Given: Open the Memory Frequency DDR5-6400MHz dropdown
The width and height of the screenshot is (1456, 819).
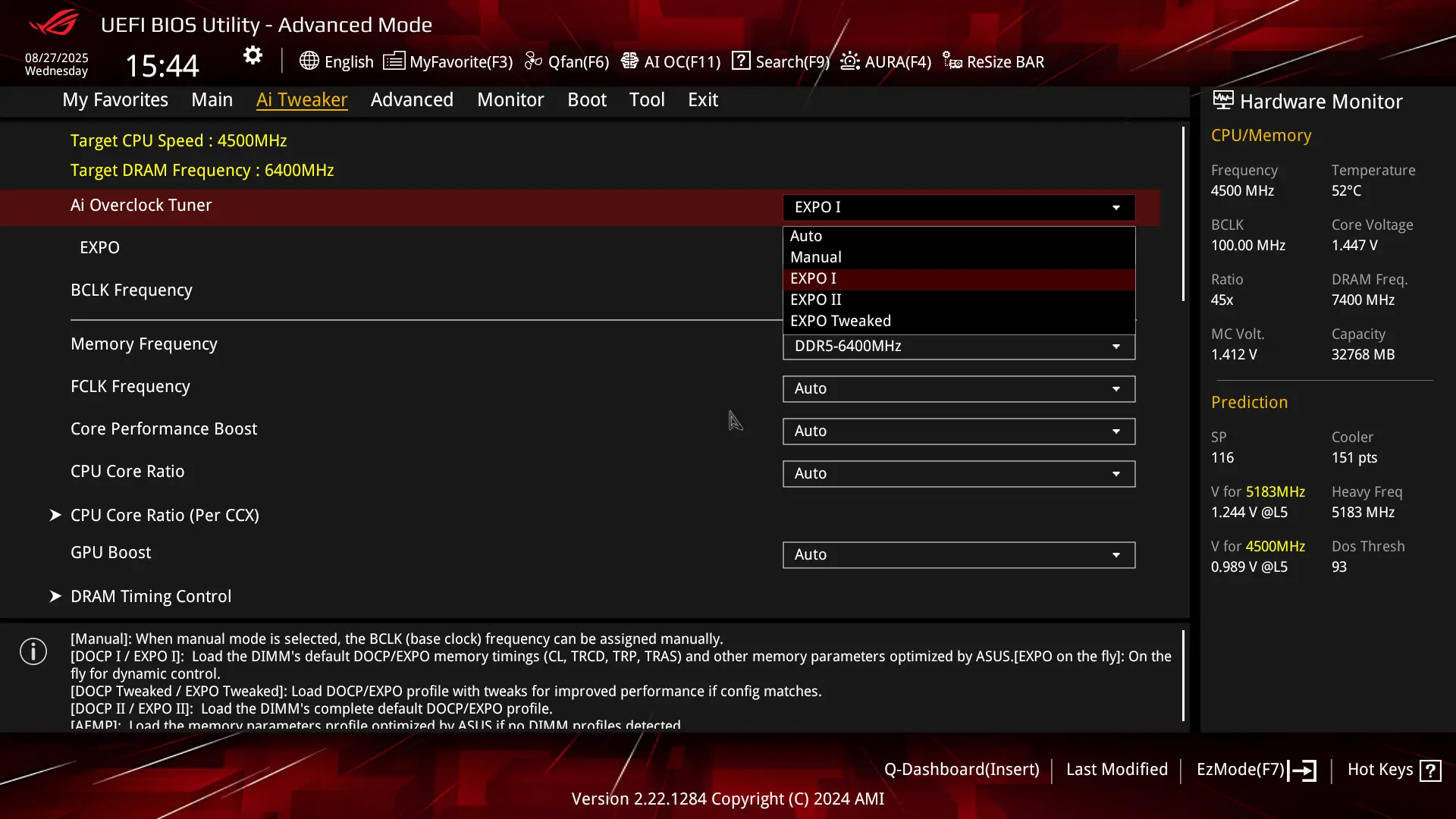Looking at the screenshot, I should (959, 347).
